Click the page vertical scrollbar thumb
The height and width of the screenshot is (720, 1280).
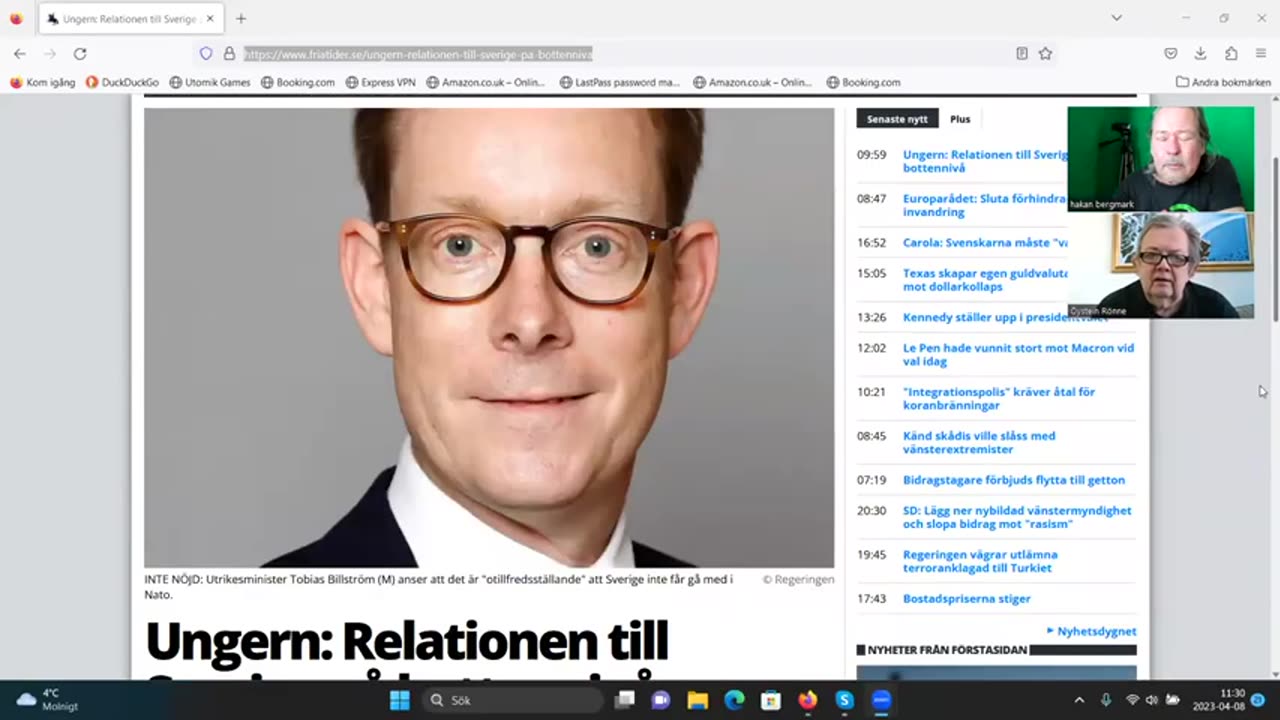pyautogui.click(x=1274, y=240)
